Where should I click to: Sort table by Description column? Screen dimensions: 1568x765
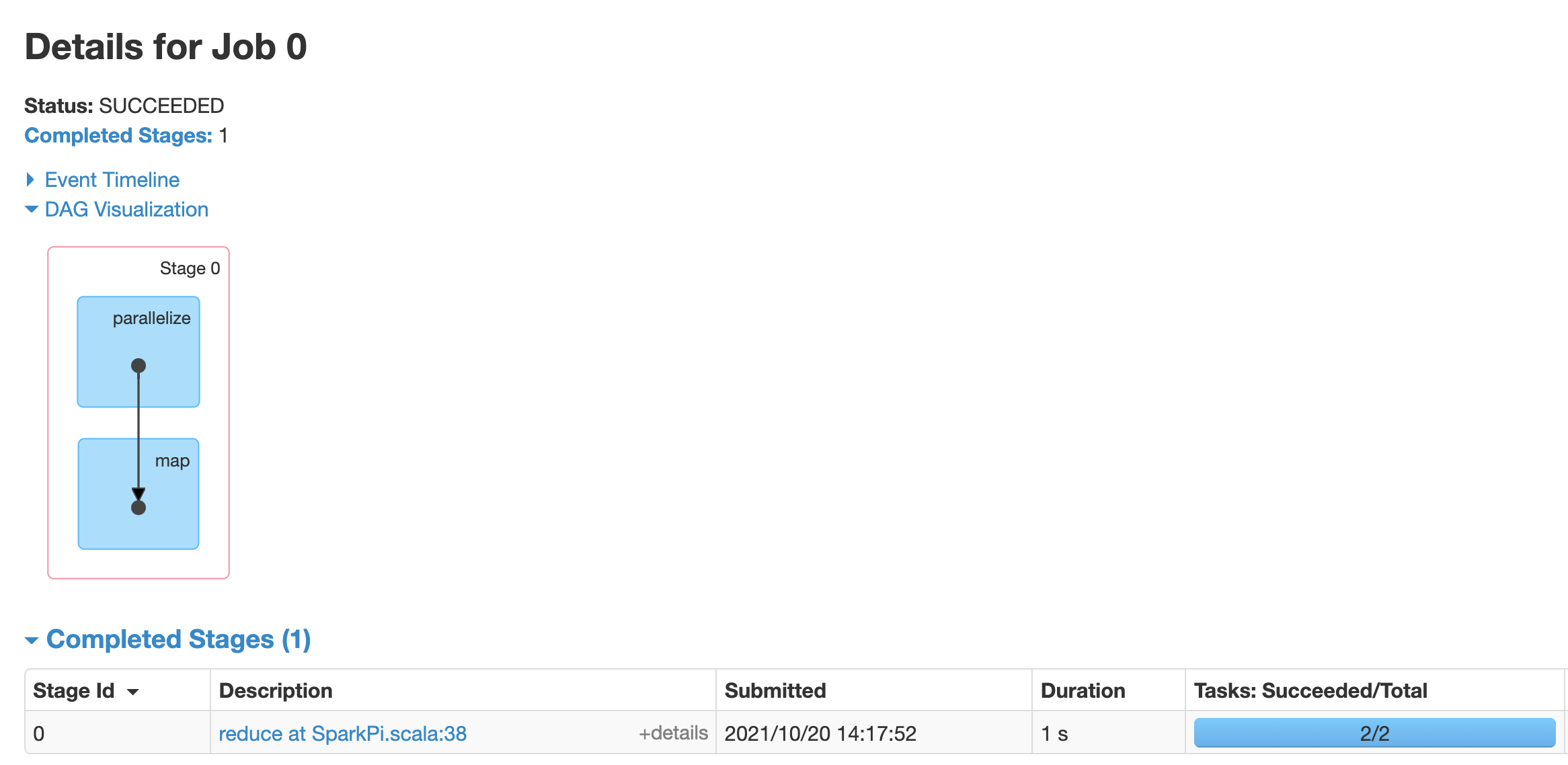point(276,690)
